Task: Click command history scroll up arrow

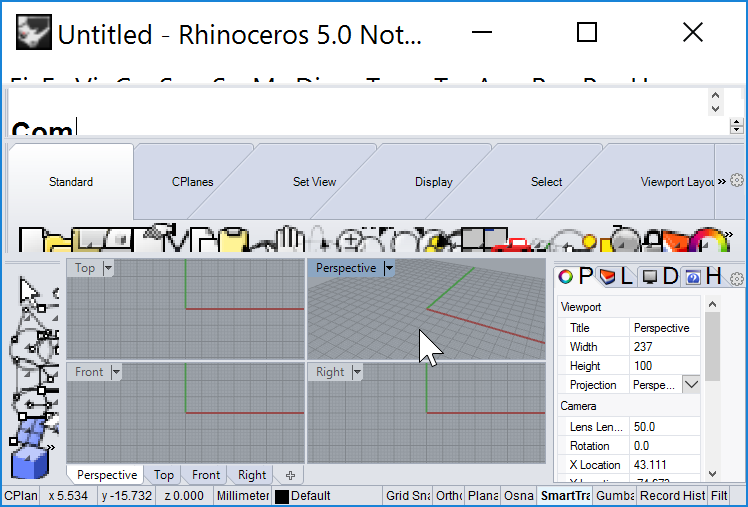Action: pos(715,95)
